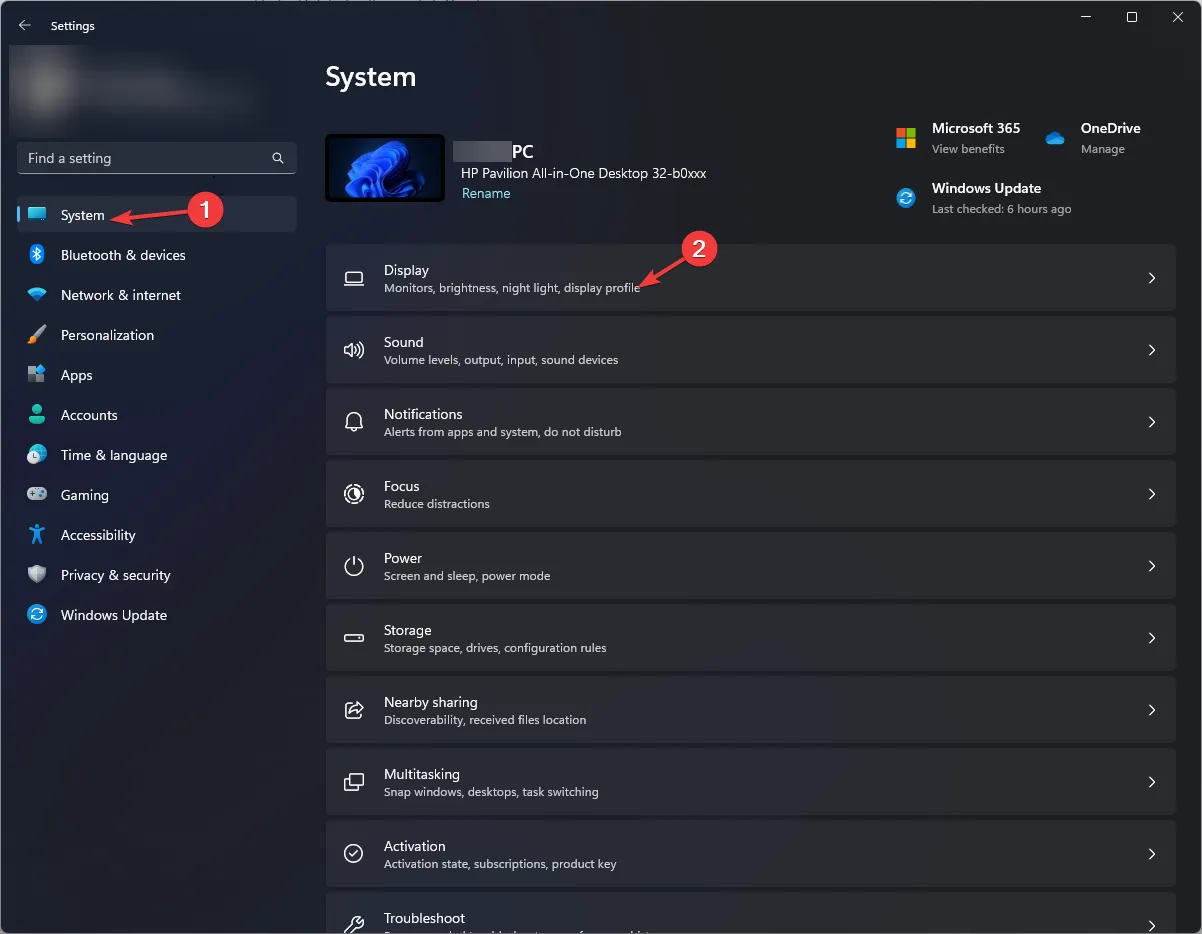Select Network & internet in sidebar

click(157, 295)
